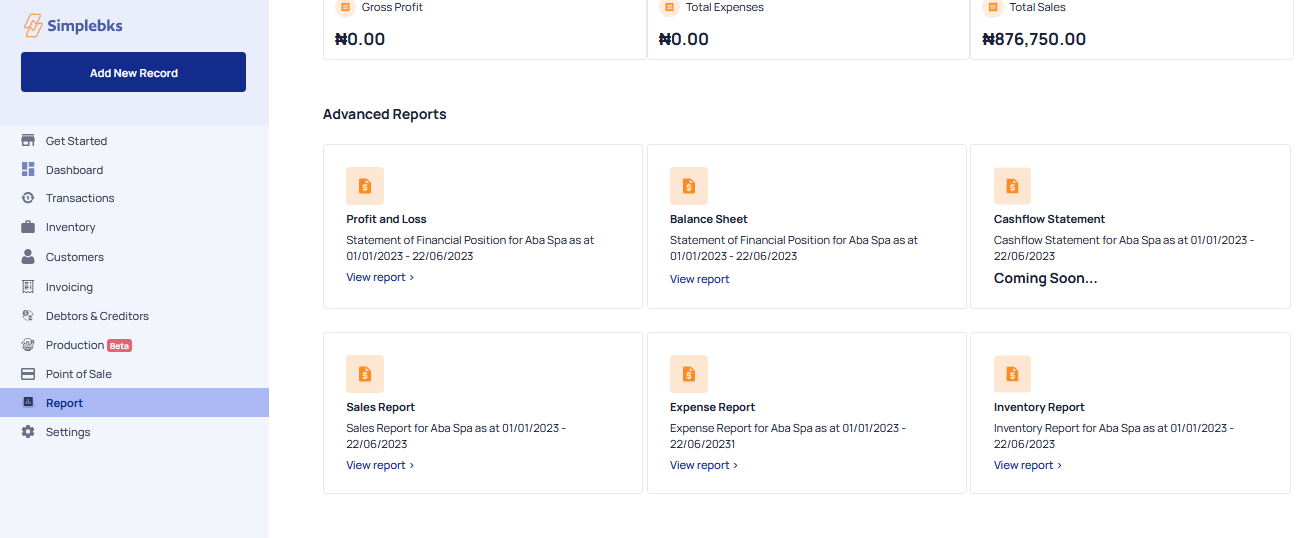Open the Balance Sheet View report link
This screenshot has height=538, width=1300.
[x=700, y=279]
